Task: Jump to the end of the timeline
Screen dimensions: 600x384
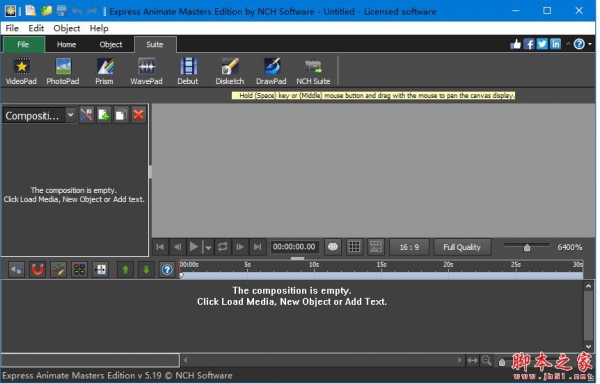Action: click(x=258, y=247)
